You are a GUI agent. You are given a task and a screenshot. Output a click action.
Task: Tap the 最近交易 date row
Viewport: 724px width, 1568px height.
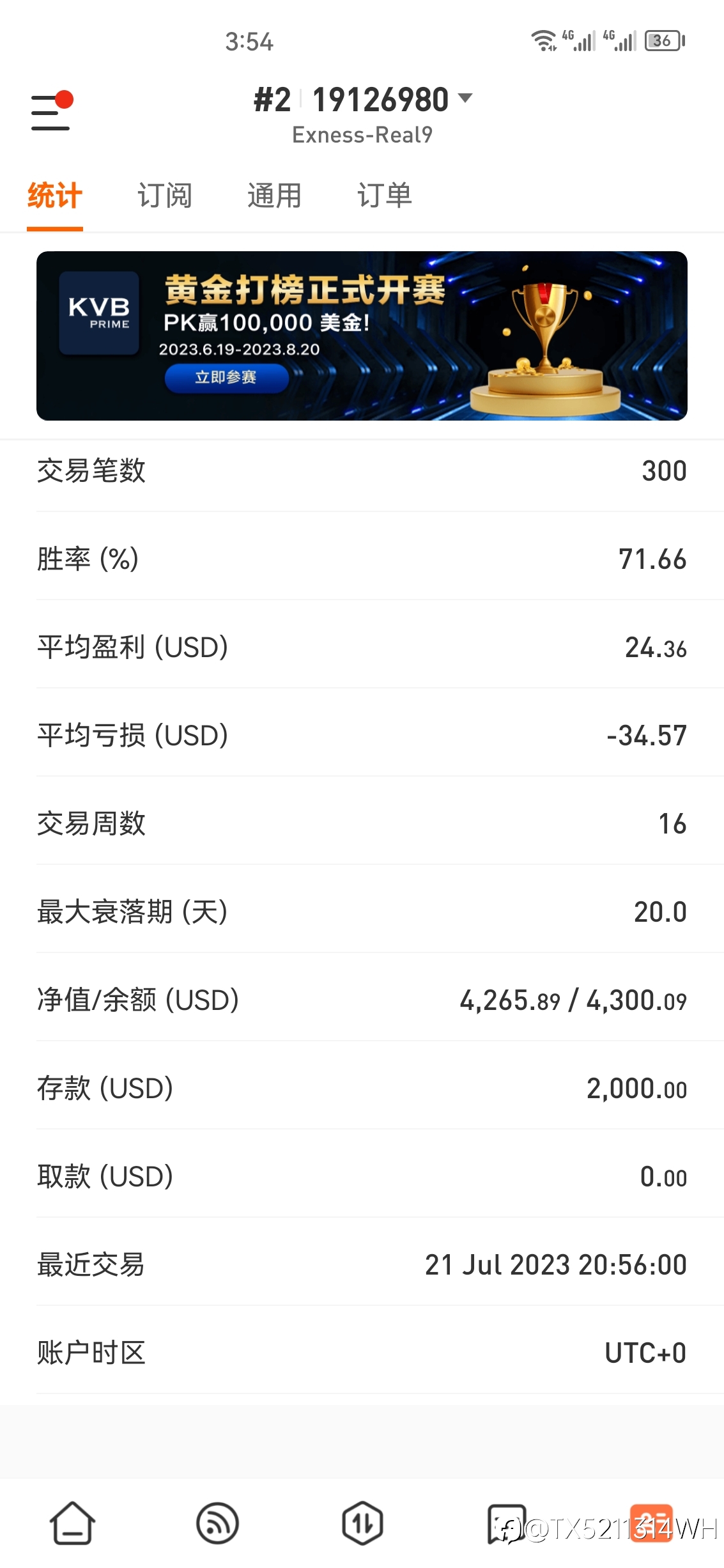[x=362, y=1265]
